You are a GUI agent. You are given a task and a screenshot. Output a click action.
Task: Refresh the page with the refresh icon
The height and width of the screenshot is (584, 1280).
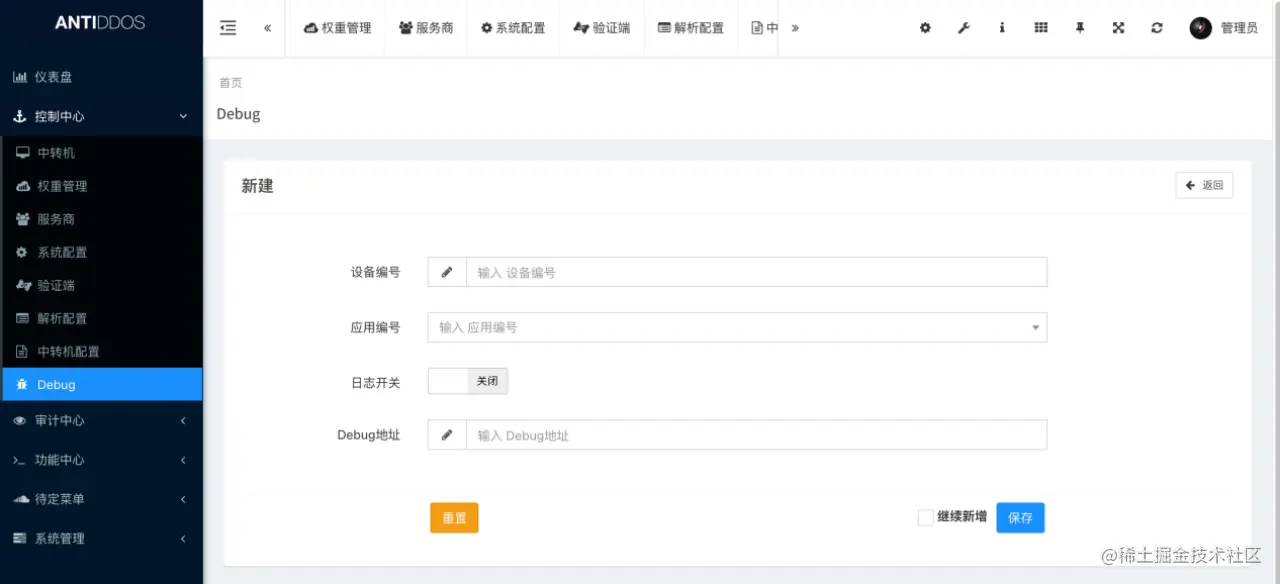(1157, 28)
